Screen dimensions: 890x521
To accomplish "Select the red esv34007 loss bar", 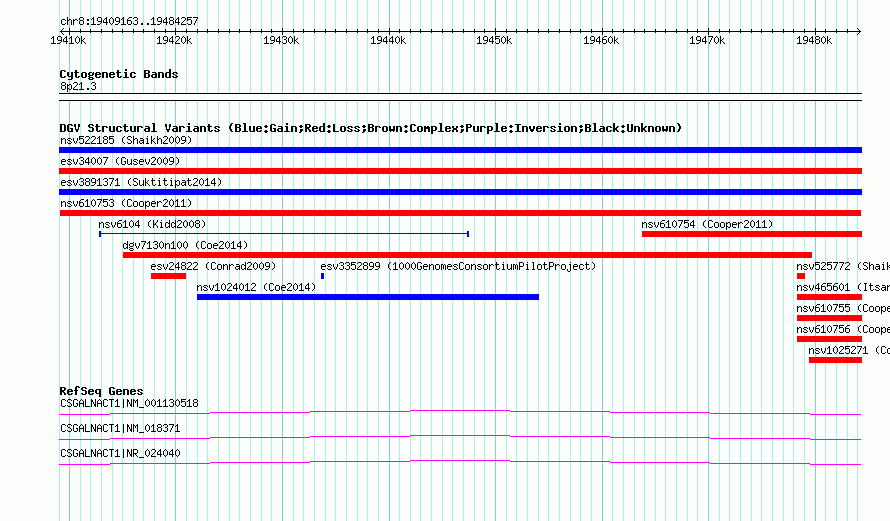I will point(460,171).
